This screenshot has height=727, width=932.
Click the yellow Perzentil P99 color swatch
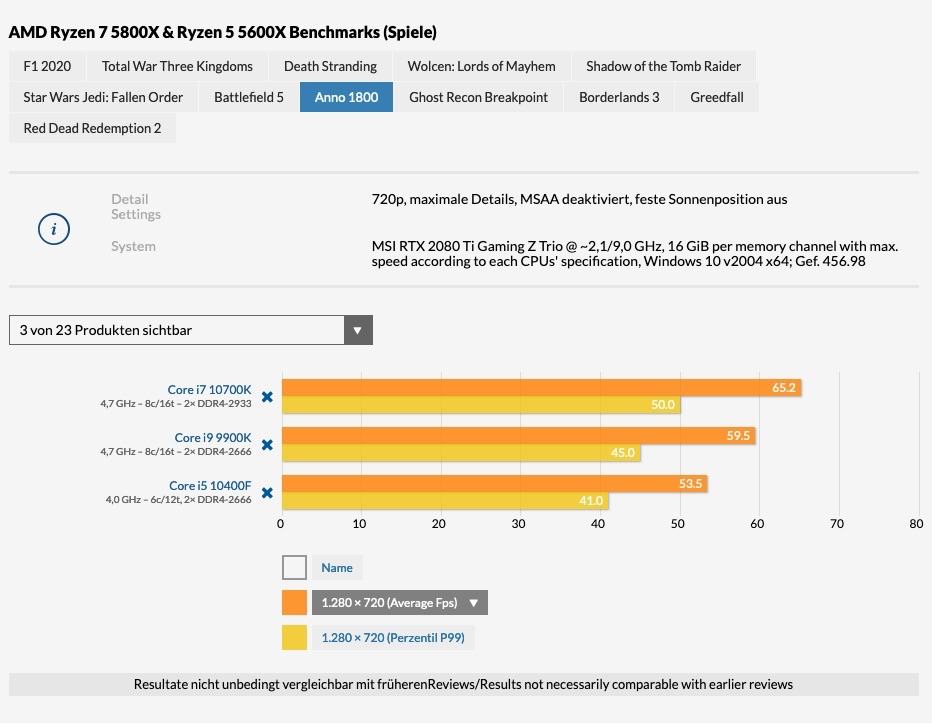(x=294, y=638)
